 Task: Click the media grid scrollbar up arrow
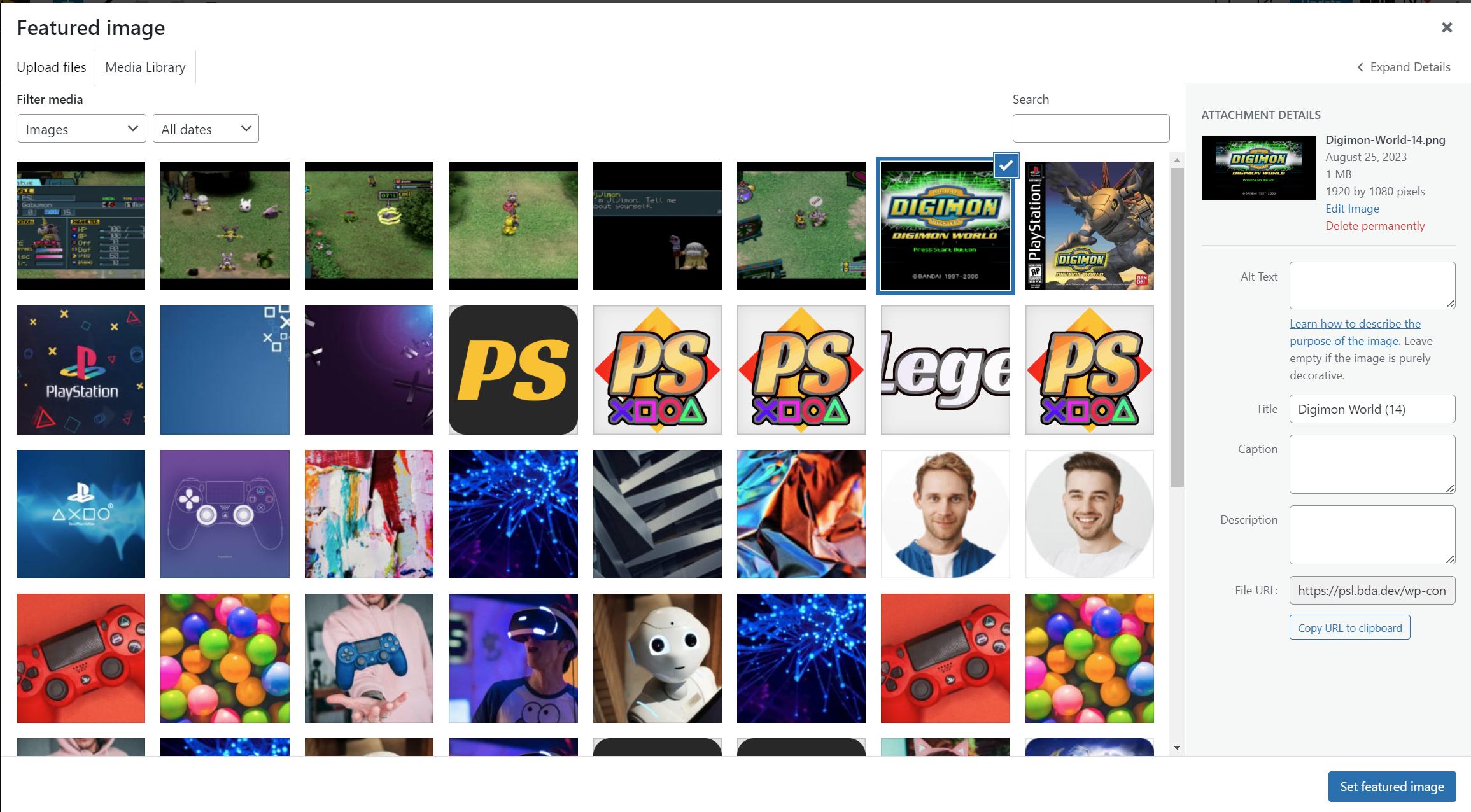pos(1177,160)
